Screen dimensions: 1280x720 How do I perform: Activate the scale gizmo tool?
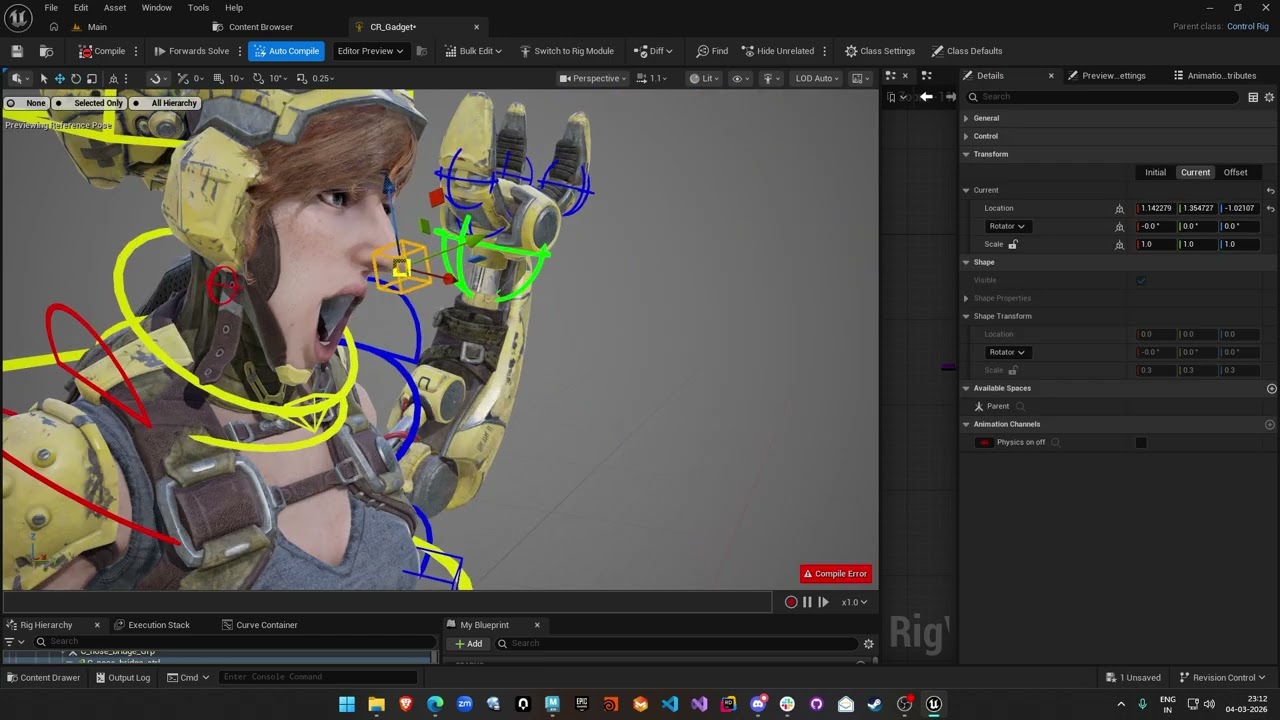coord(92,78)
